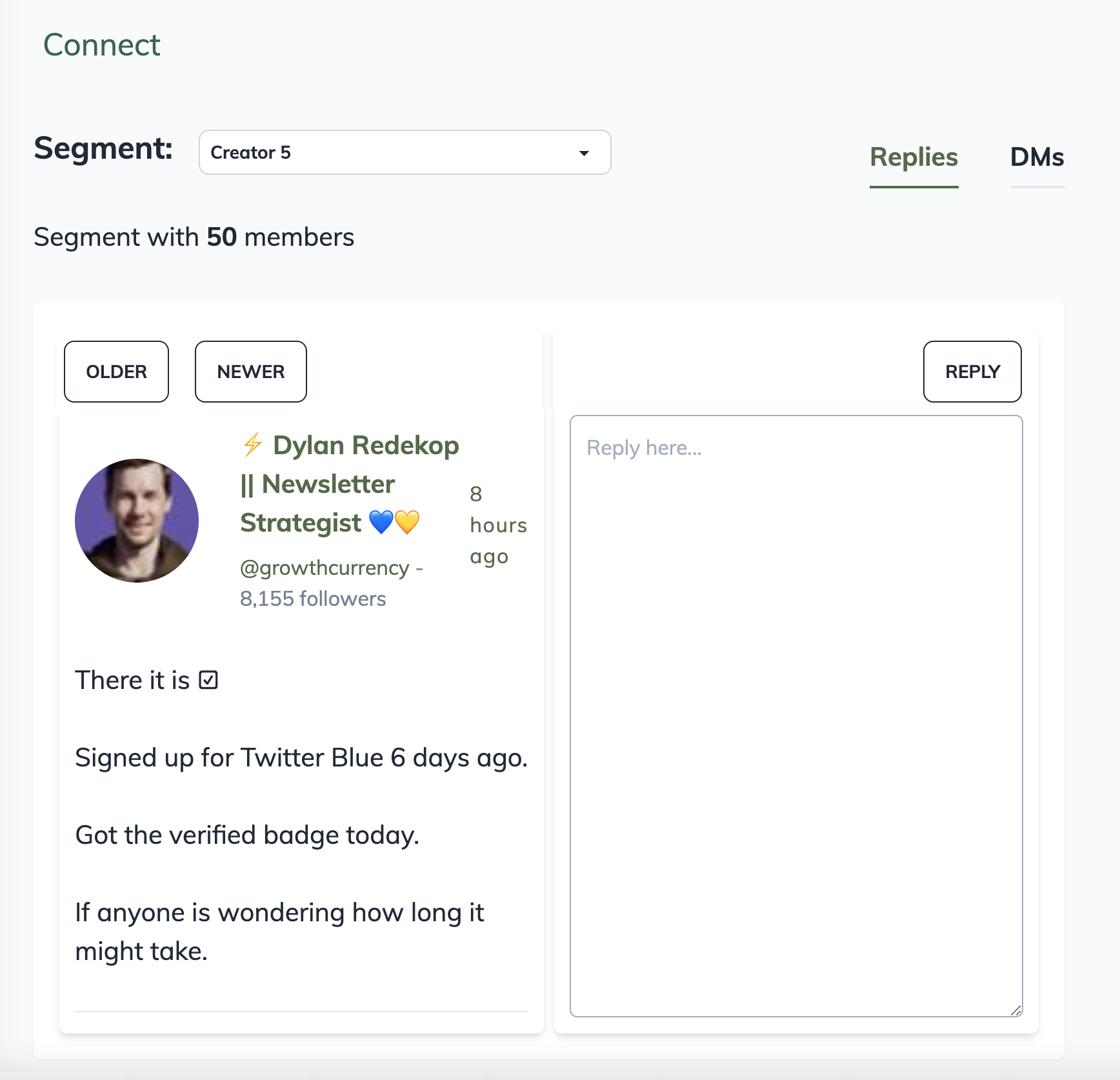1120x1080 pixels.
Task: Open Dylan Redekop's profile name link
Action: (x=366, y=446)
